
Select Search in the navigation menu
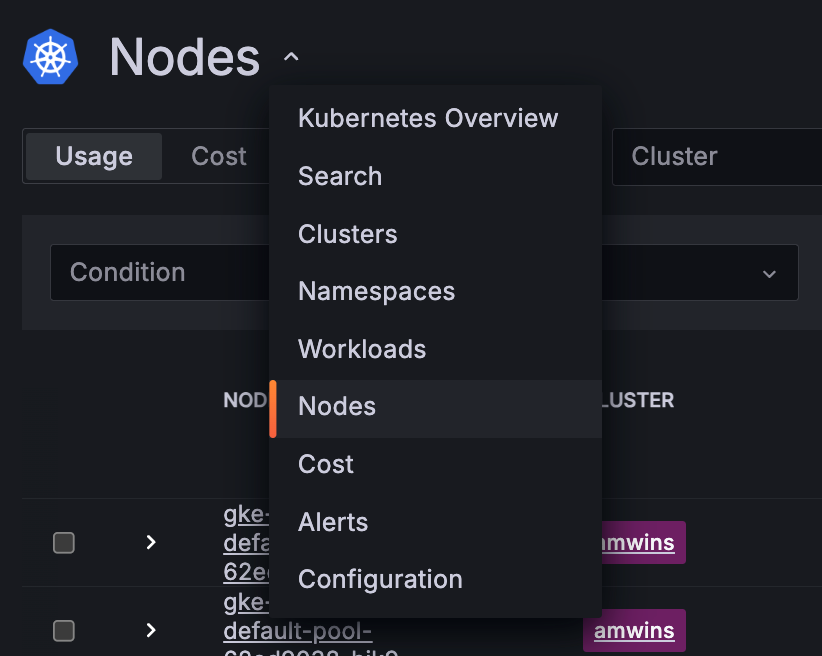340,176
